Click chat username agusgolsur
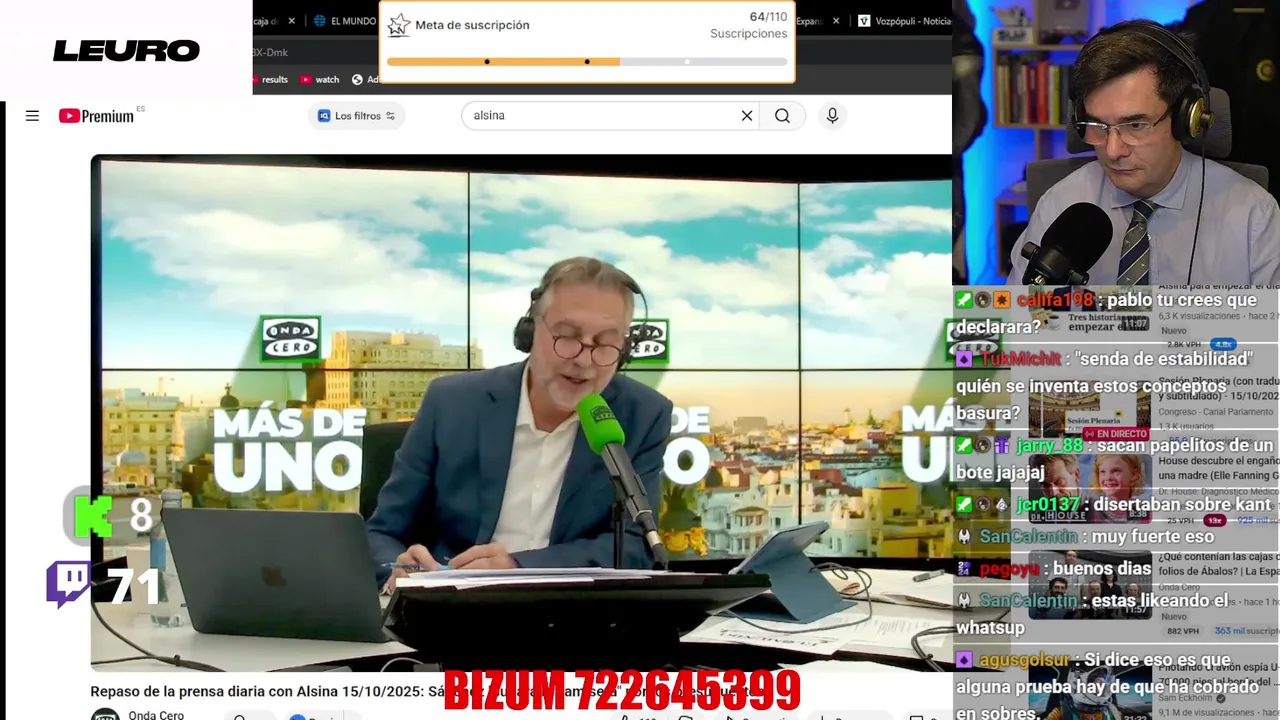1280x720 pixels. coord(1025,660)
